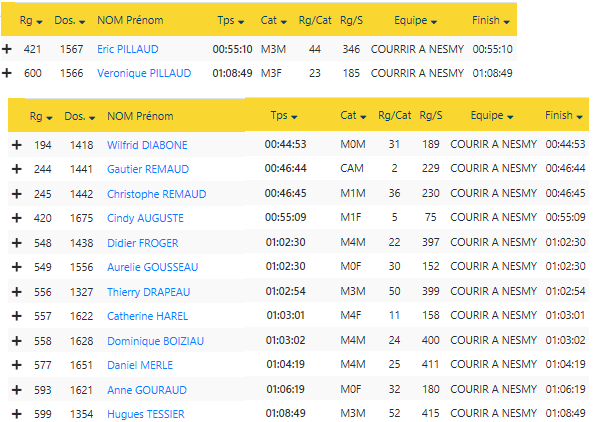Expand row details for Dominique BOIZIAU
The image size is (598, 422).
coord(17,341)
